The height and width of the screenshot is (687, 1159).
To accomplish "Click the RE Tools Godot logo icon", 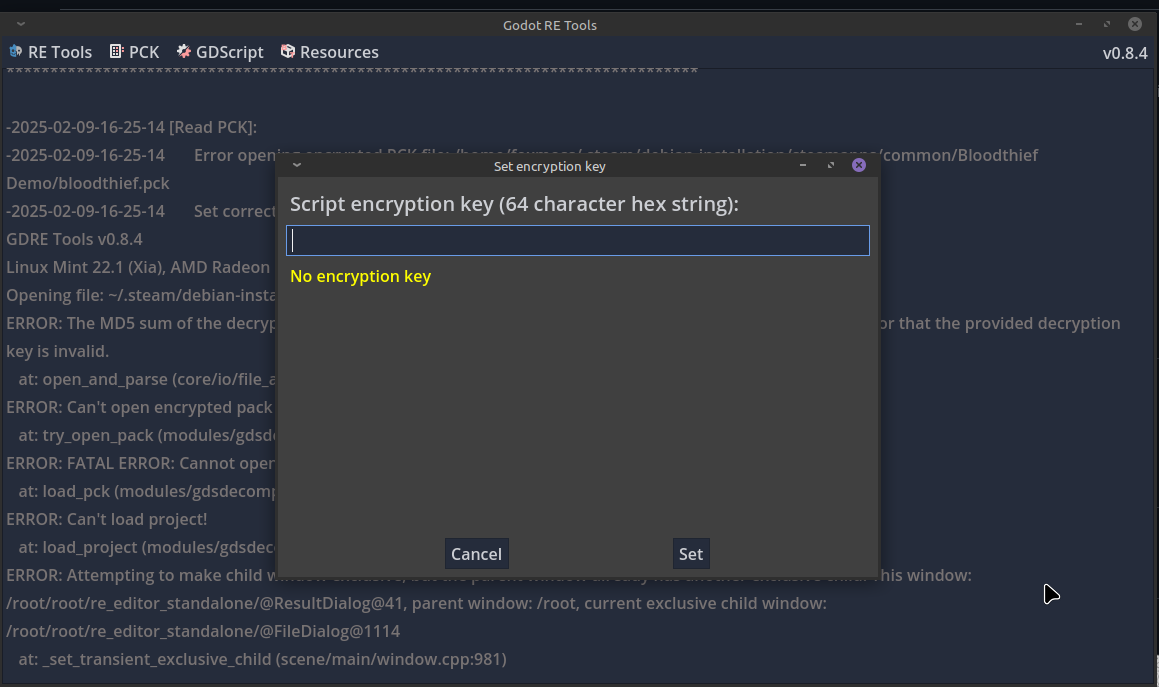I will pos(16,51).
